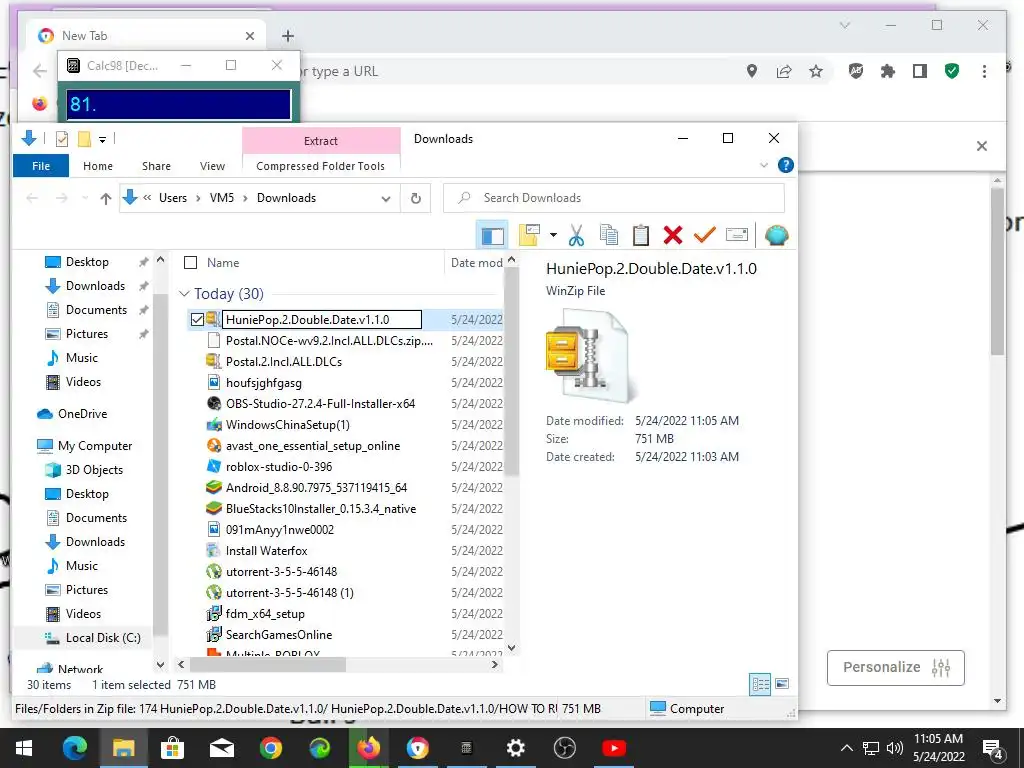This screenshot has height=768, width=1024.
Task: Switch to Details view icon in status bar
Action: [760, 684]
